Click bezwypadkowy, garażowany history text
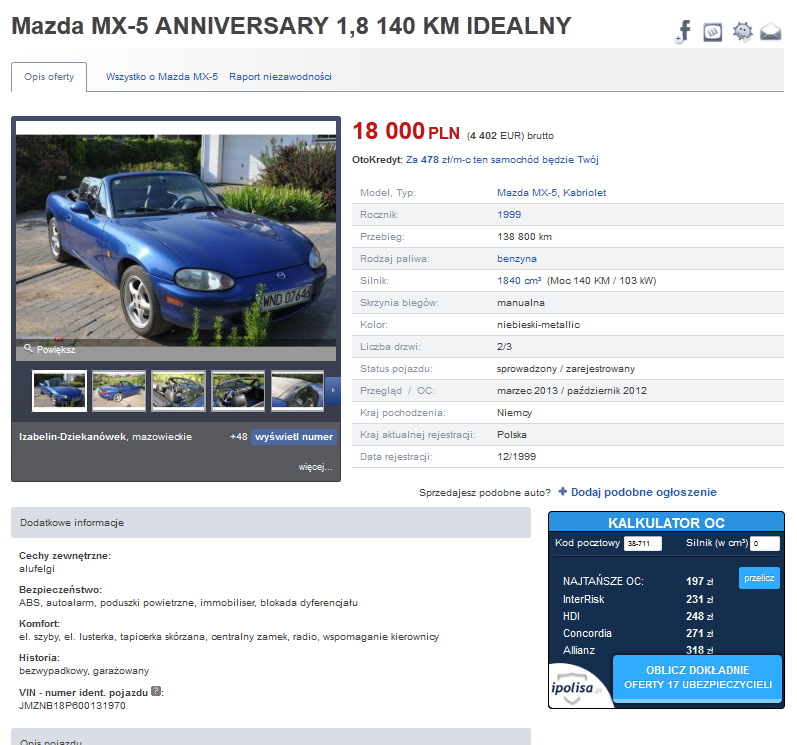The width and height of the screenshot is (797, 745). [x=84, y=671]
